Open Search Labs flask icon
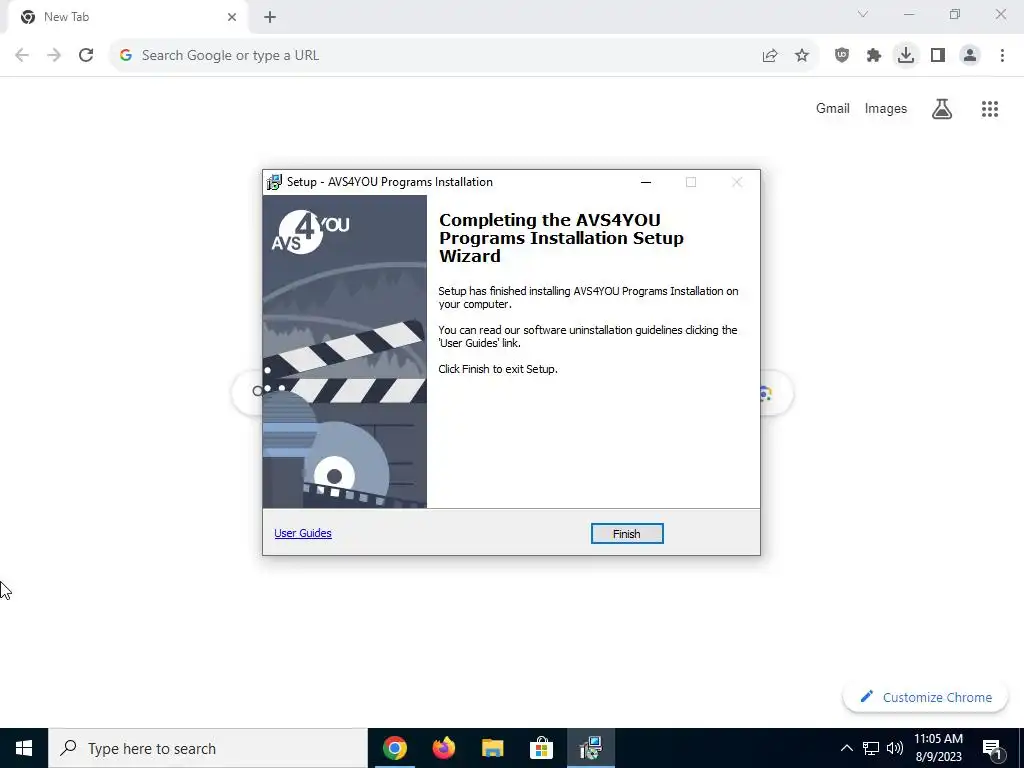This screenshot has height=768, width=1024. click(942, 109)
